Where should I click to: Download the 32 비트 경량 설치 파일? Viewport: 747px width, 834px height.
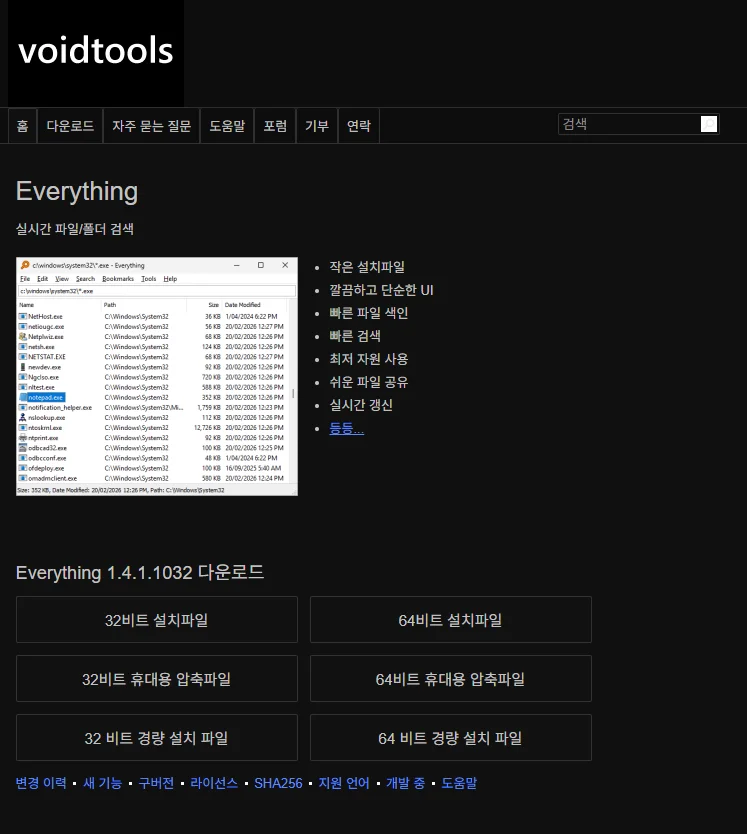coord(157,738)
